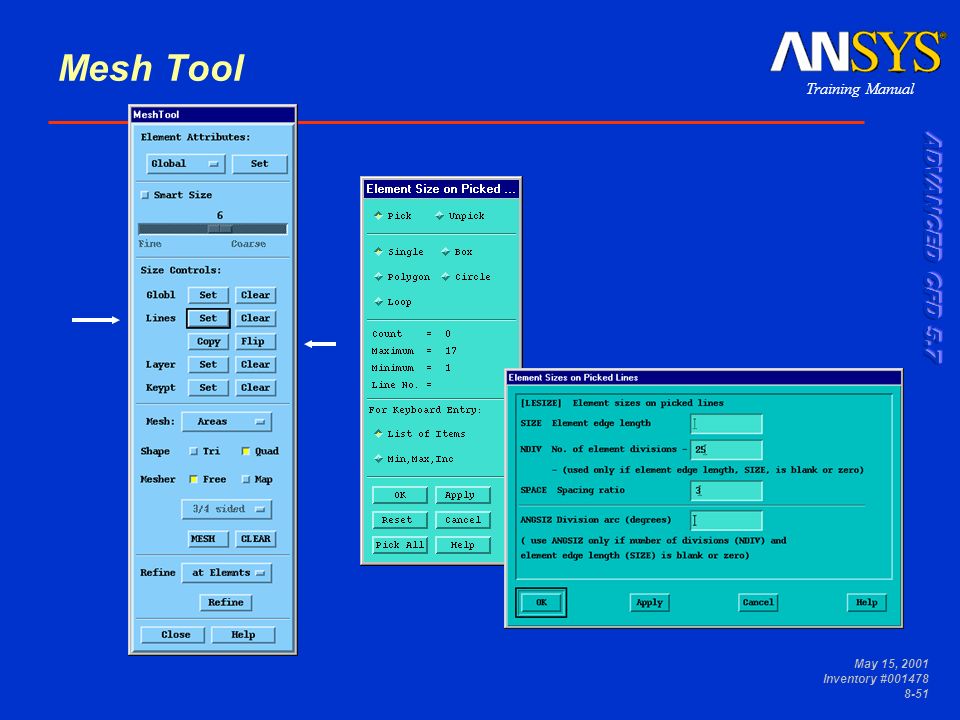Click Apply in Element Sizes on Picked Lines
The image size is (960, 720).
(x=650, y=602)
